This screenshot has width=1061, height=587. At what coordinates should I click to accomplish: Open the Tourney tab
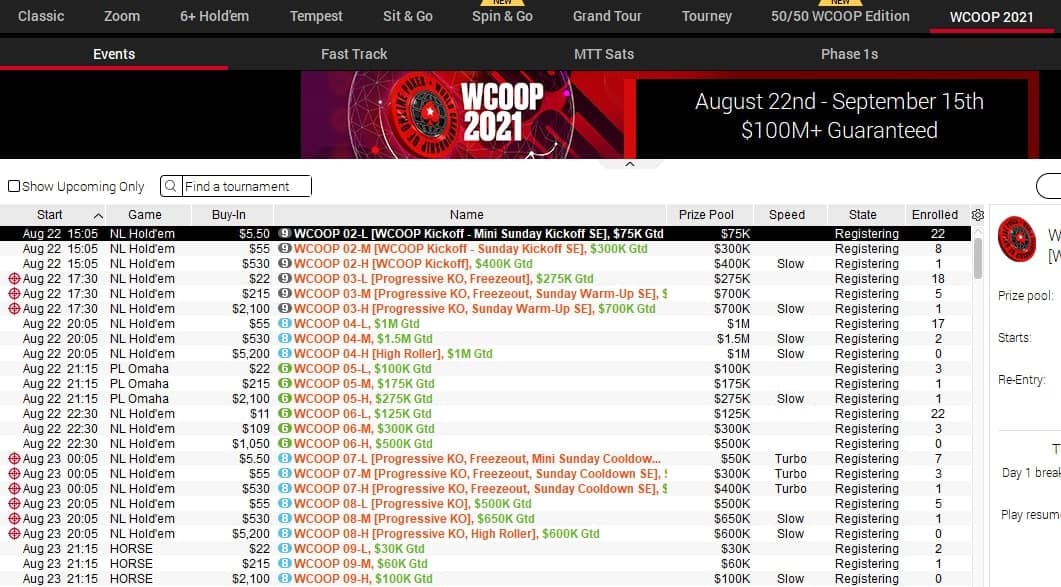tap(706, 16)
